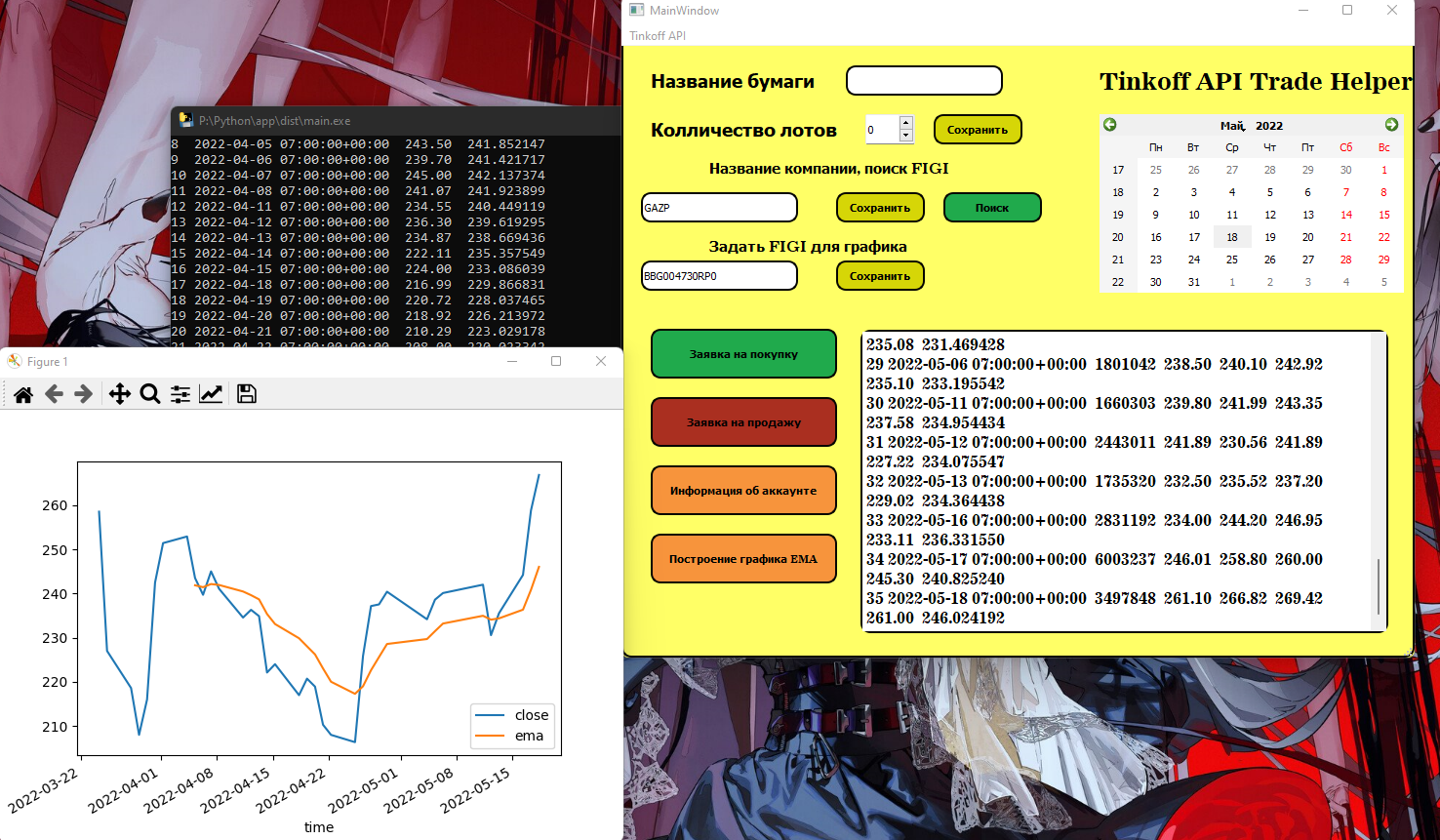The image size is (1440, 840).
Task: Click the GAZP company name input field
Action: [719, 207]
